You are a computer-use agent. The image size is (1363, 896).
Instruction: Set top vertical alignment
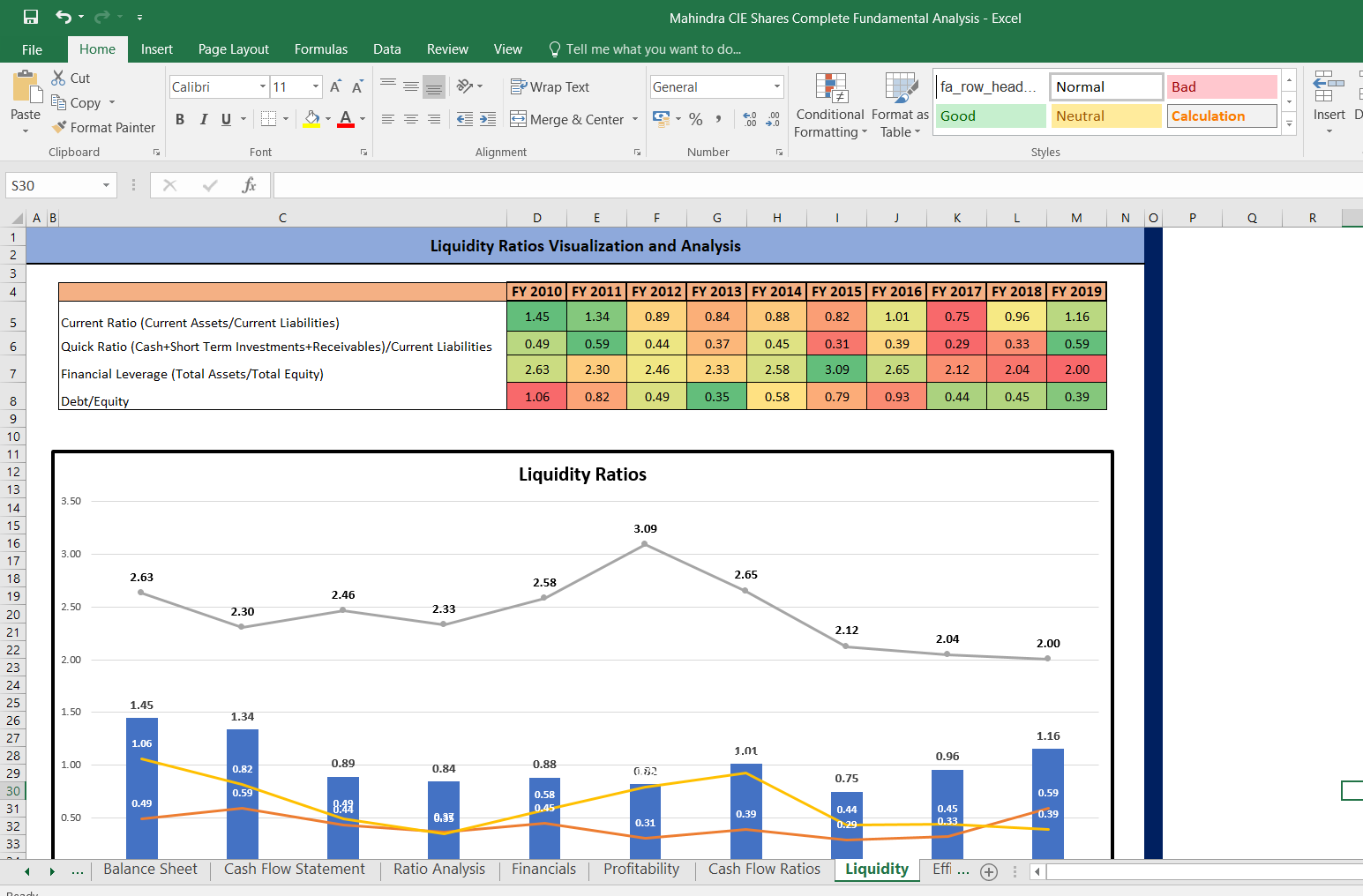click(x=388, y=86)
